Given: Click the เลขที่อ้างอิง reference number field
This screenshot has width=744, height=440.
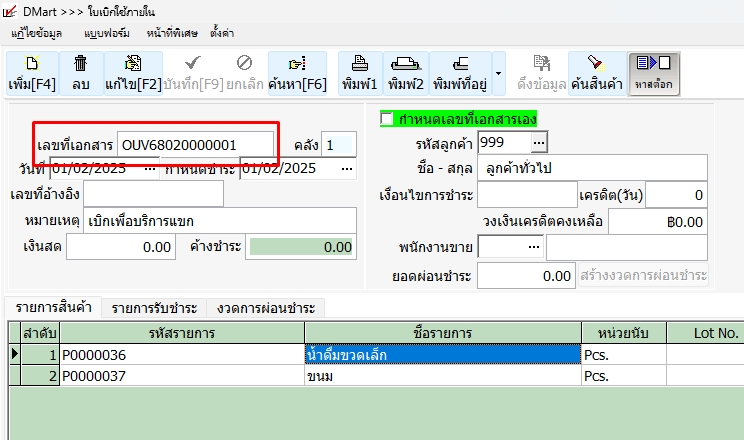Looking at the screenshot, I should pyautogui.click(x=153, y=194).
